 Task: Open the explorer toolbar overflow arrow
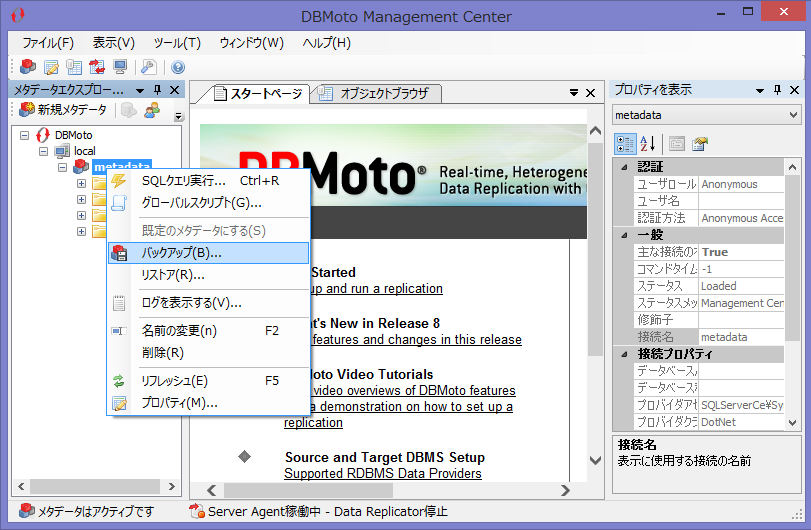178,116
